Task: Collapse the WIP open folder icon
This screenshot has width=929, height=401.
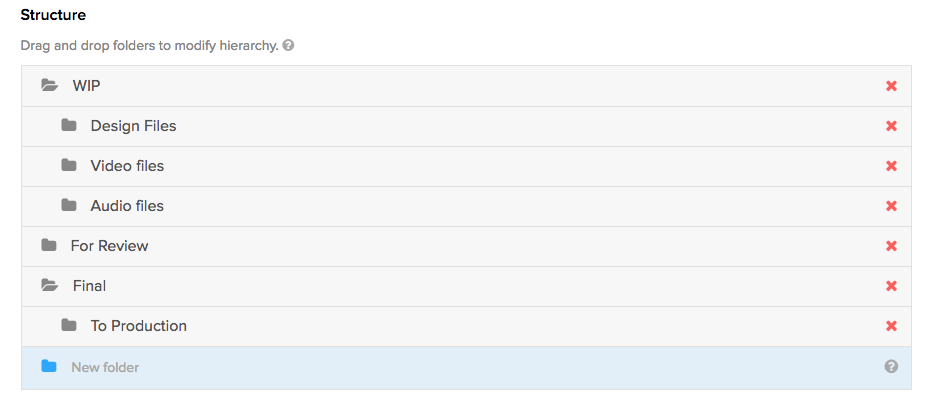Action: click(50, 86)
